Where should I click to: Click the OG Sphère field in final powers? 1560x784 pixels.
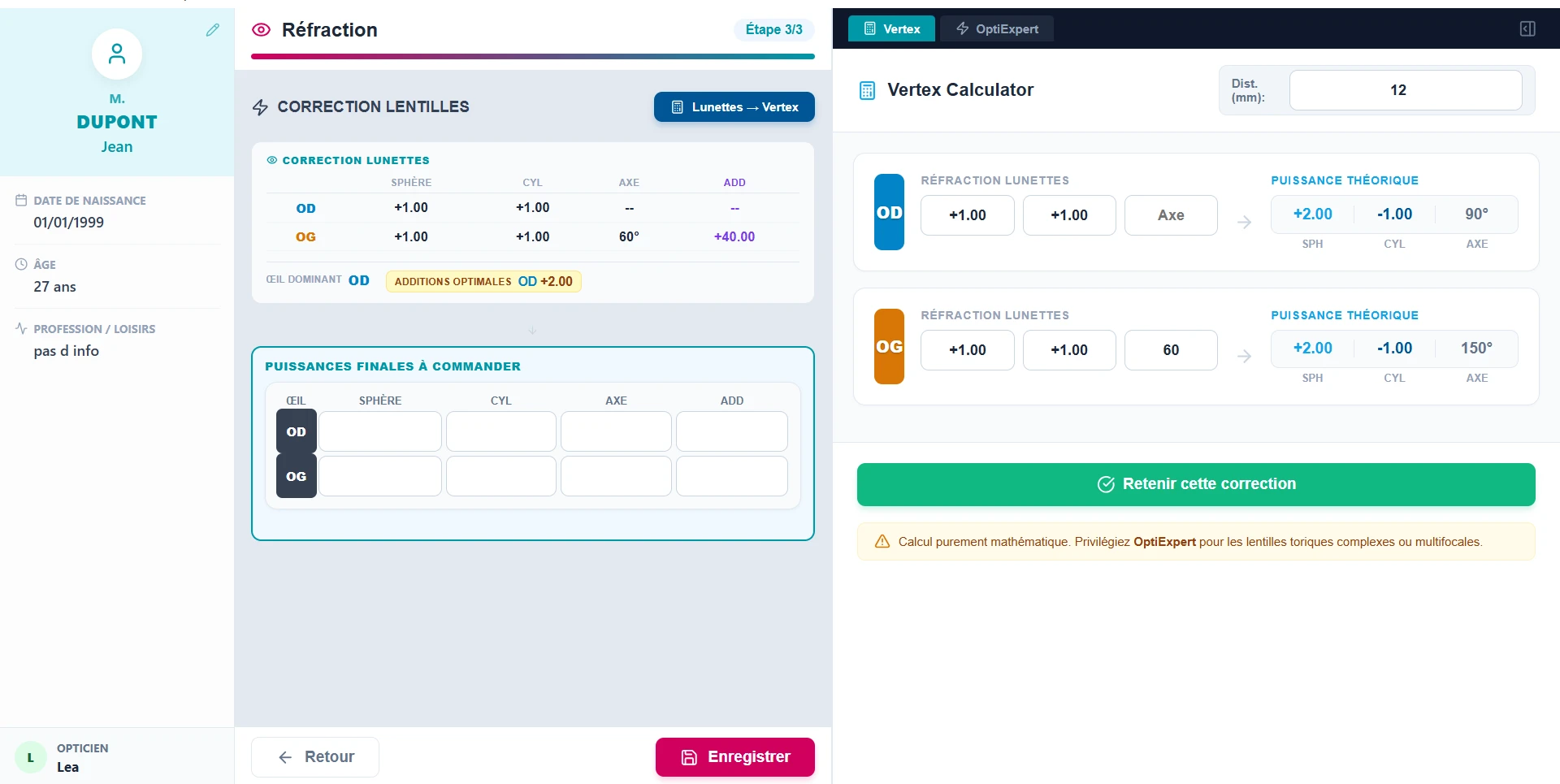tap(380, 476)
